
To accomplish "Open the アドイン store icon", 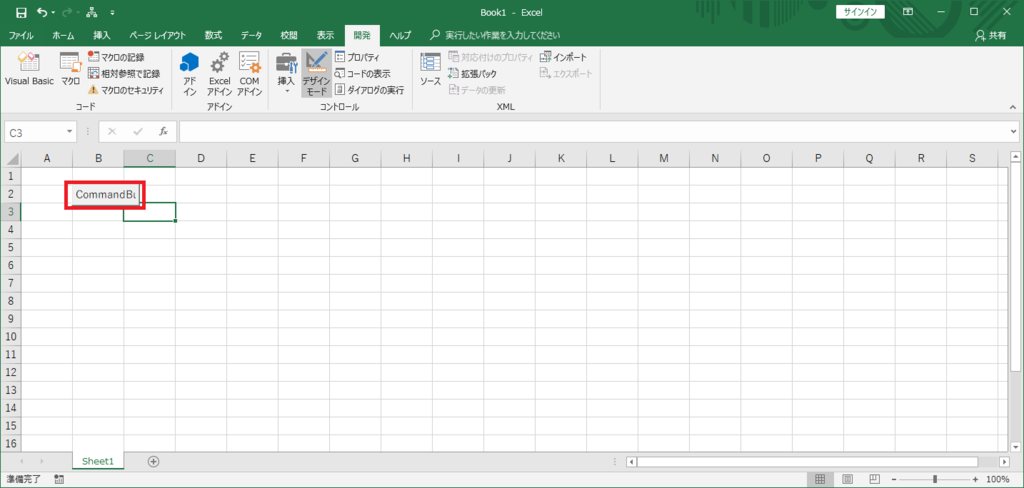I will pos(189,74).
